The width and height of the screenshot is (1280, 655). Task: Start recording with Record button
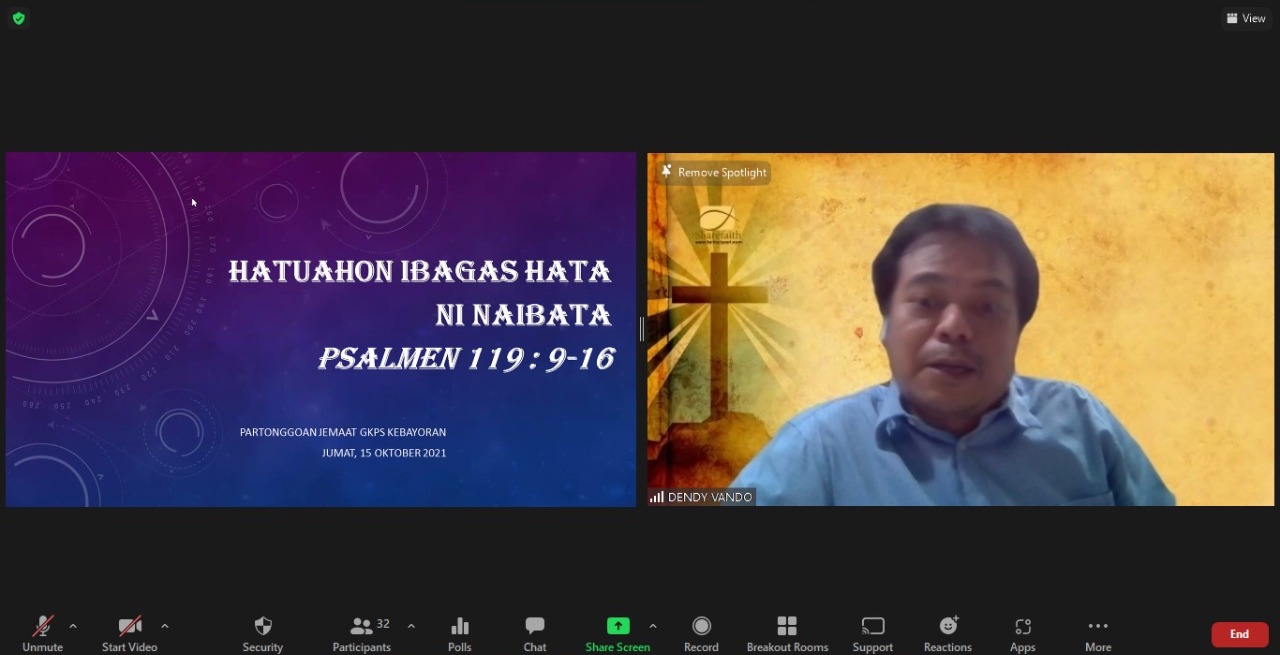701,633
